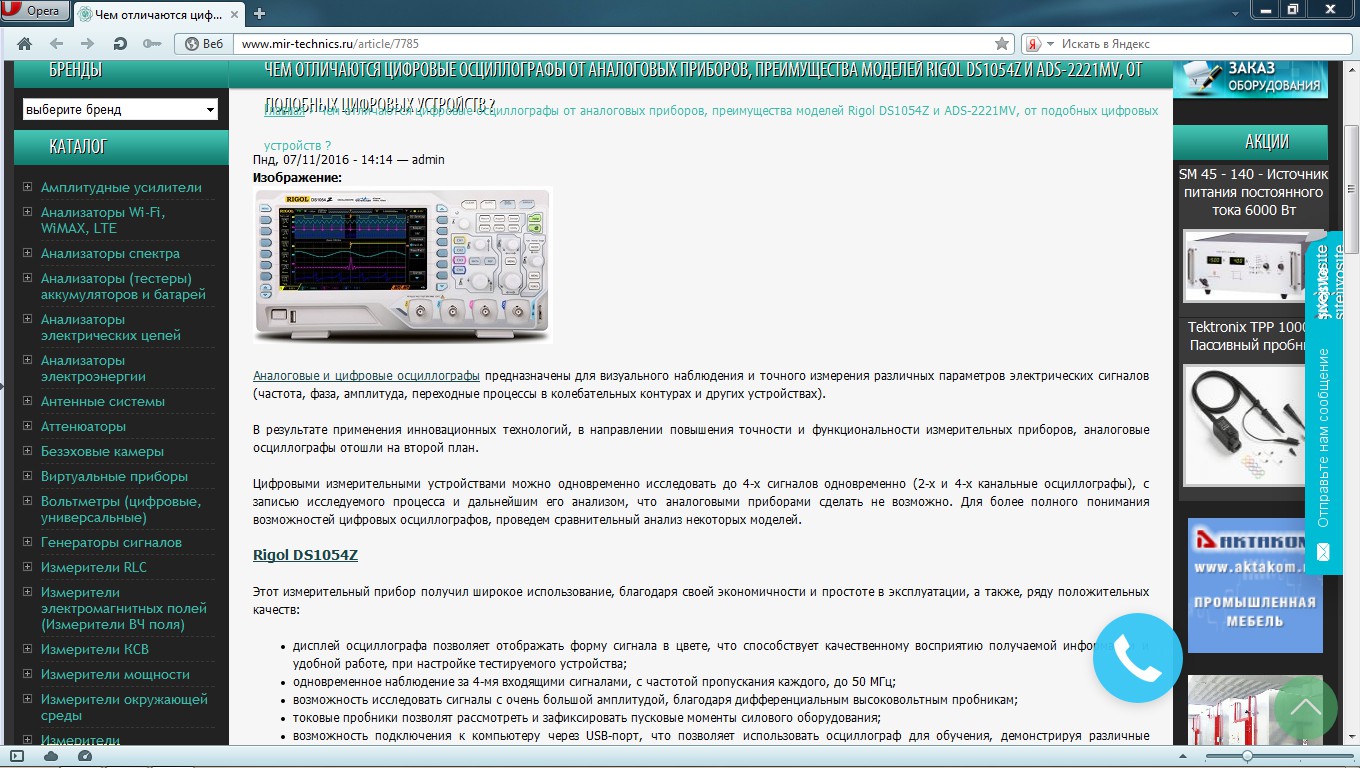
Task: Click the Rigol oscilloscope article image
Action: pyautogui.click(x=402, y=265)
